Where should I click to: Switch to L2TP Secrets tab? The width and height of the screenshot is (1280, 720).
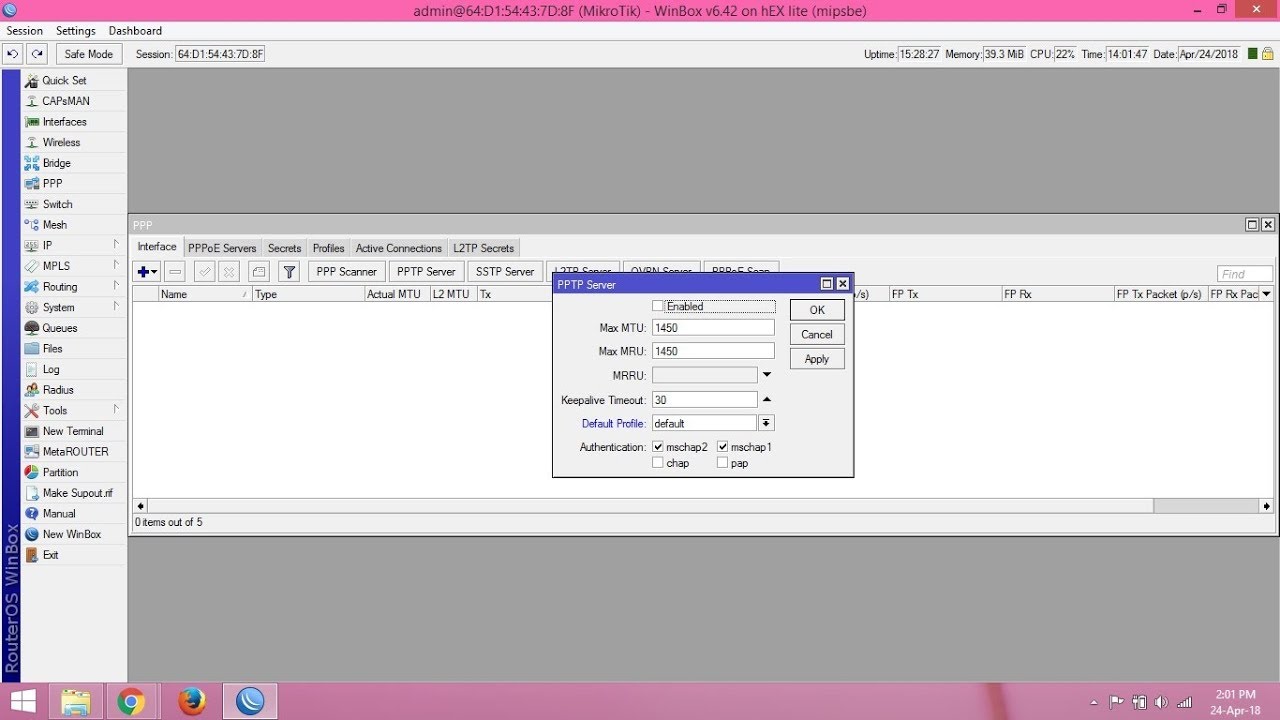[x=483, y=248]
